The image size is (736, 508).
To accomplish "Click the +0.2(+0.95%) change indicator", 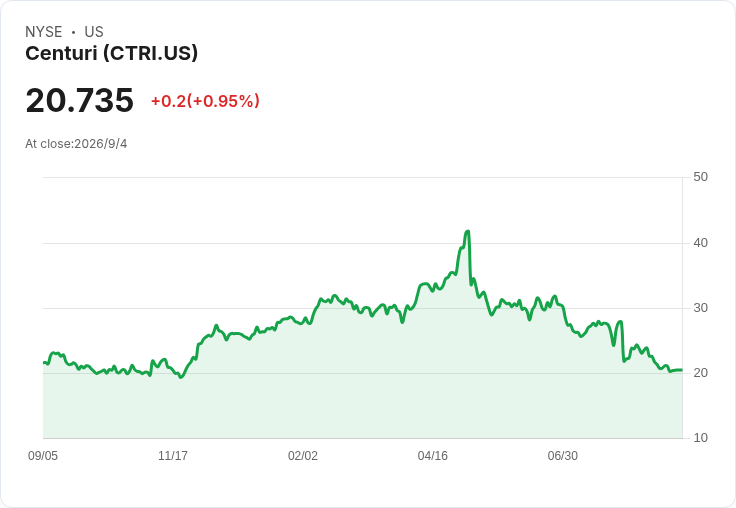I will click(x=205, y=101).
